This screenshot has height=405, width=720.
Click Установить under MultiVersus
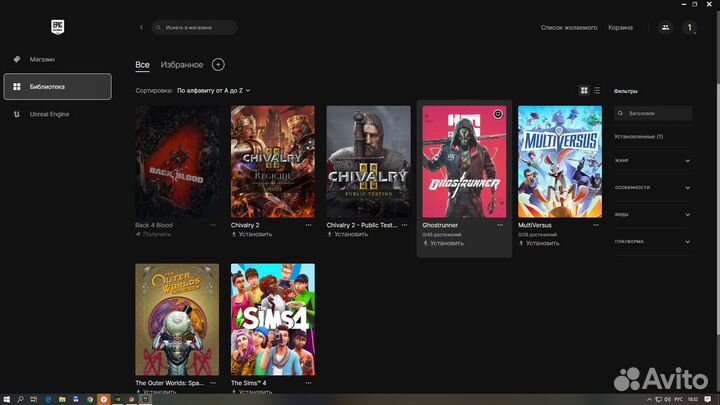coord(539,243)
